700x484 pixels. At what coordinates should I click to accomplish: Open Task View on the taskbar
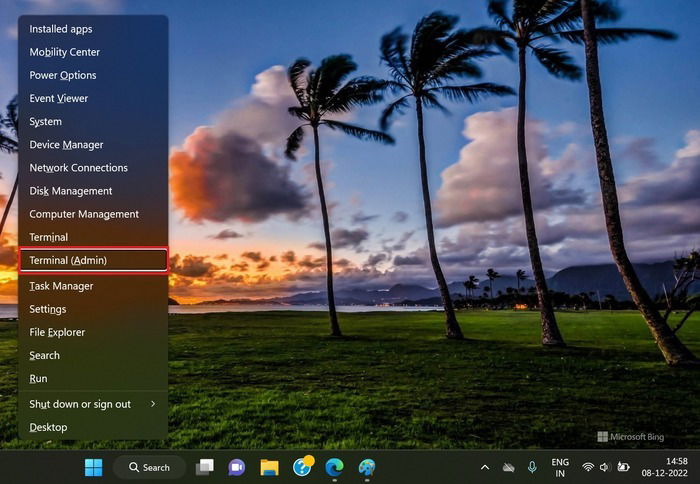pyautogui.click(x=204, y=467)
